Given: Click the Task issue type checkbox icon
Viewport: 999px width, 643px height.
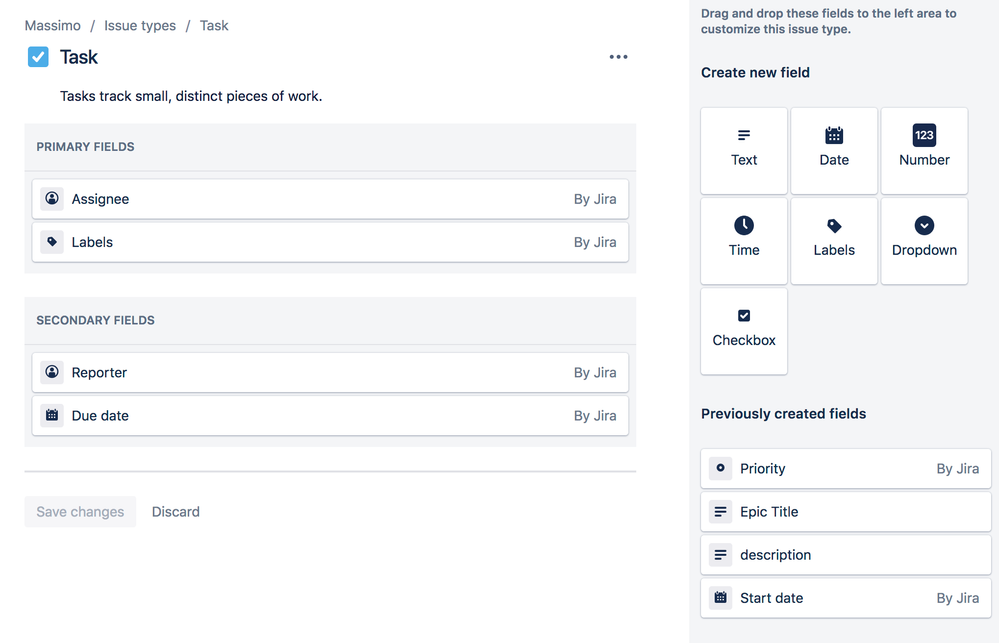Looking at the screenshot, I should click(x=38, y=57).
